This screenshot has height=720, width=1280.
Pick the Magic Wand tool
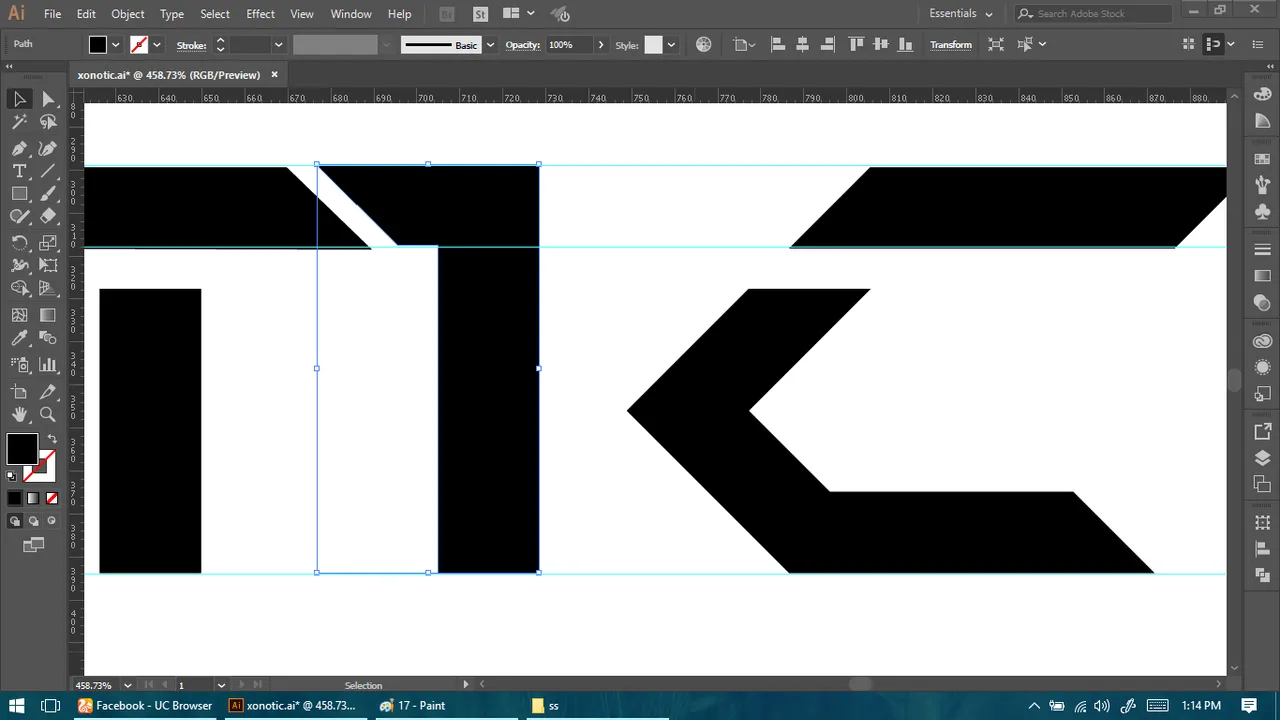click(x=19, y=123)
